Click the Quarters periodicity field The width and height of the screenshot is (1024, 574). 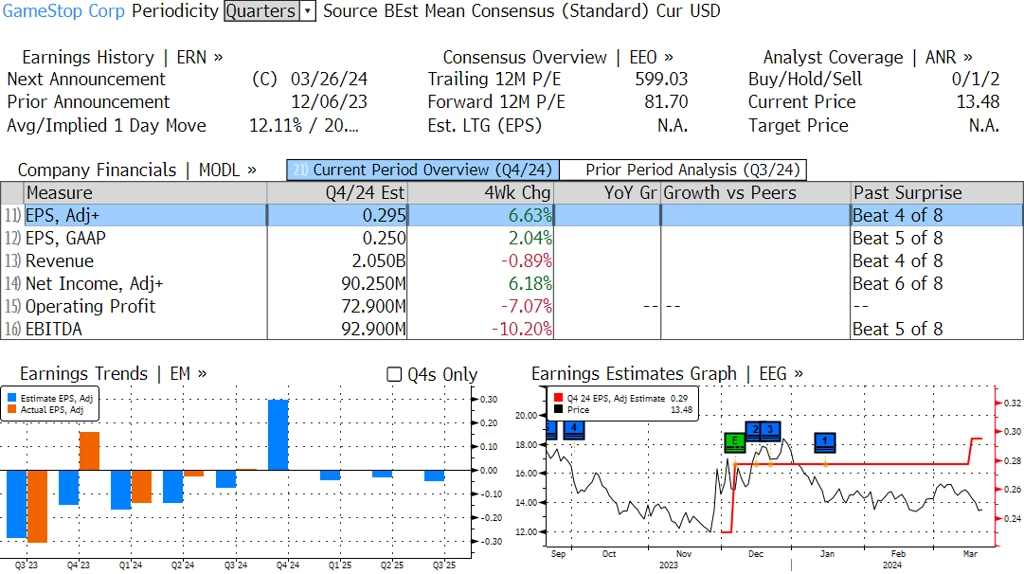262,11
